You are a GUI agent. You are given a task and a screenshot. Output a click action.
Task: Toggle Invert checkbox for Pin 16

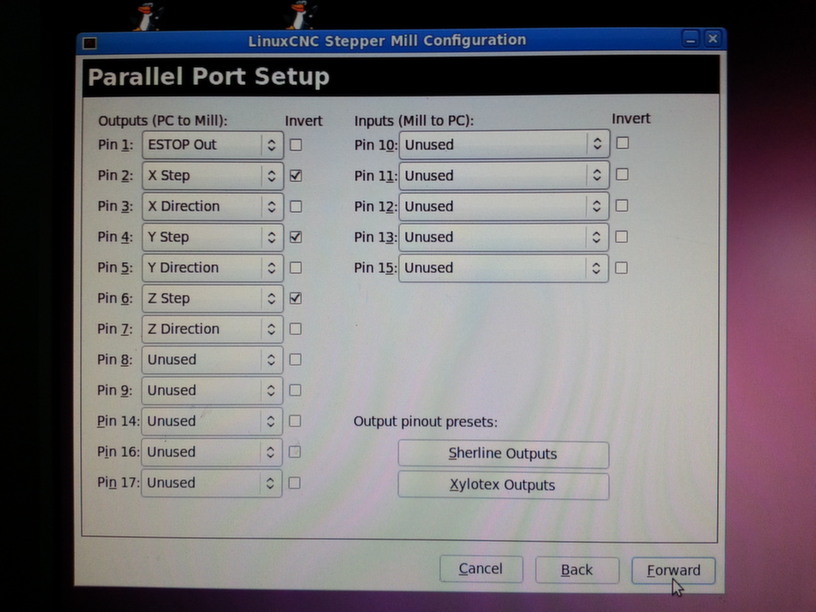click(x=295, y=452)
